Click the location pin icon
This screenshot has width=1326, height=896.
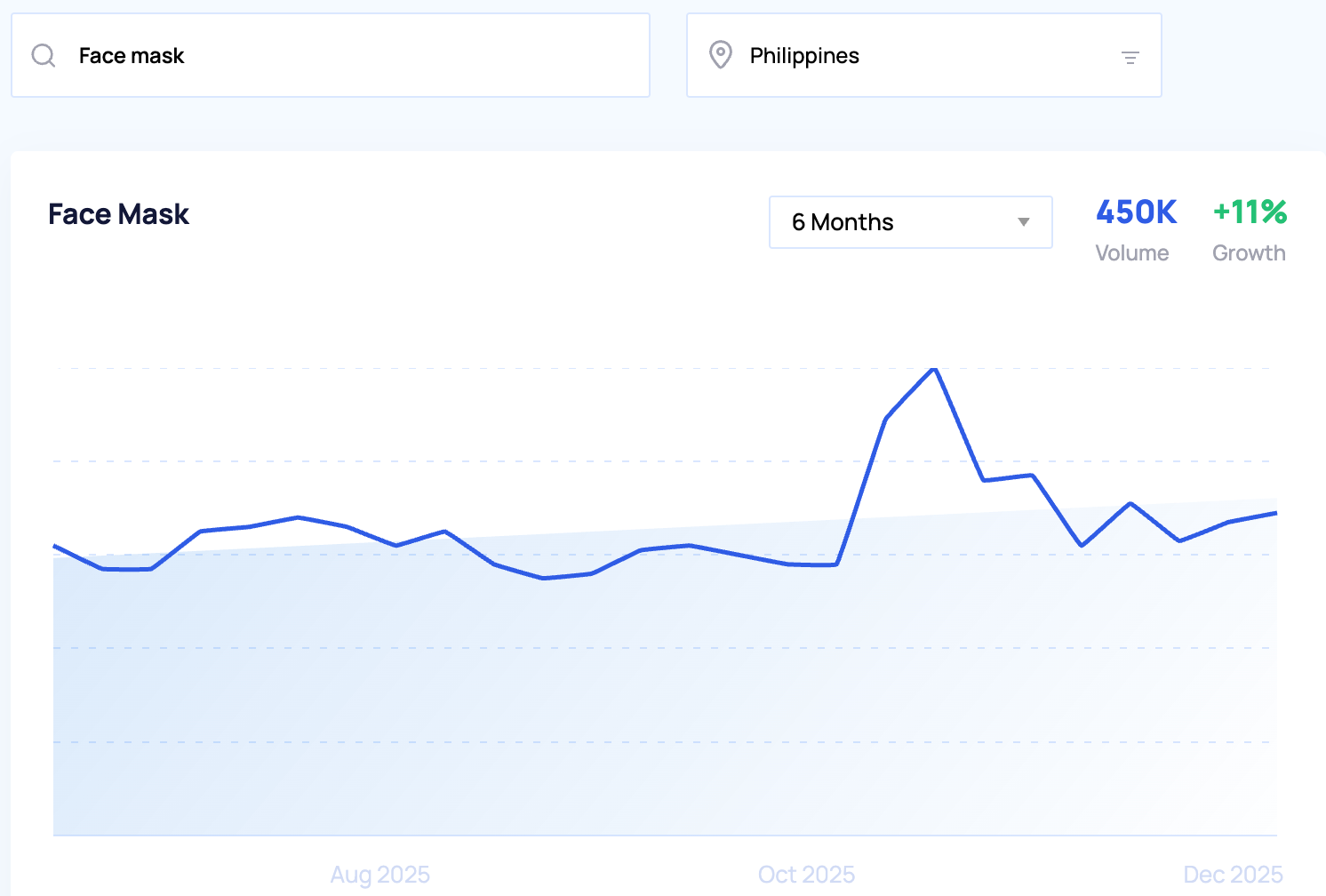(x=720, y=55)
